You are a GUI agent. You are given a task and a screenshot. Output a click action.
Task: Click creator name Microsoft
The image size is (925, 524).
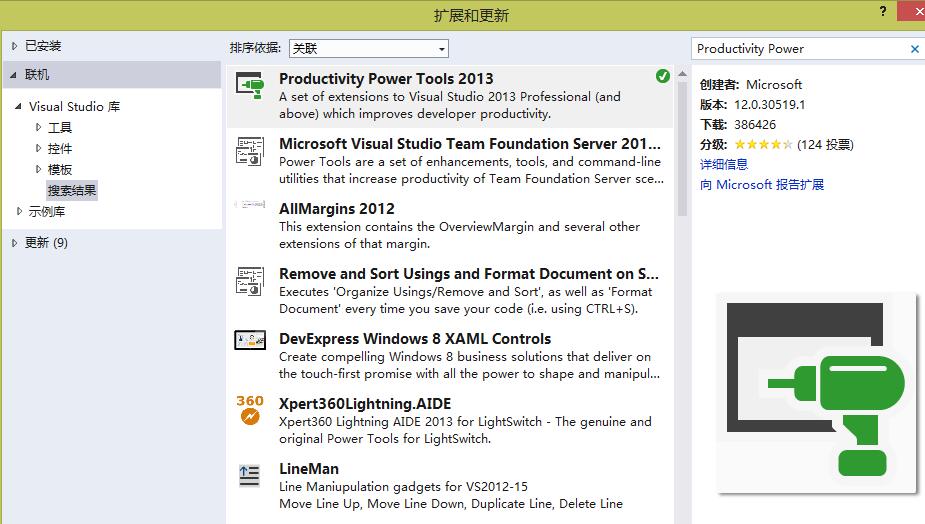point(773,84)
